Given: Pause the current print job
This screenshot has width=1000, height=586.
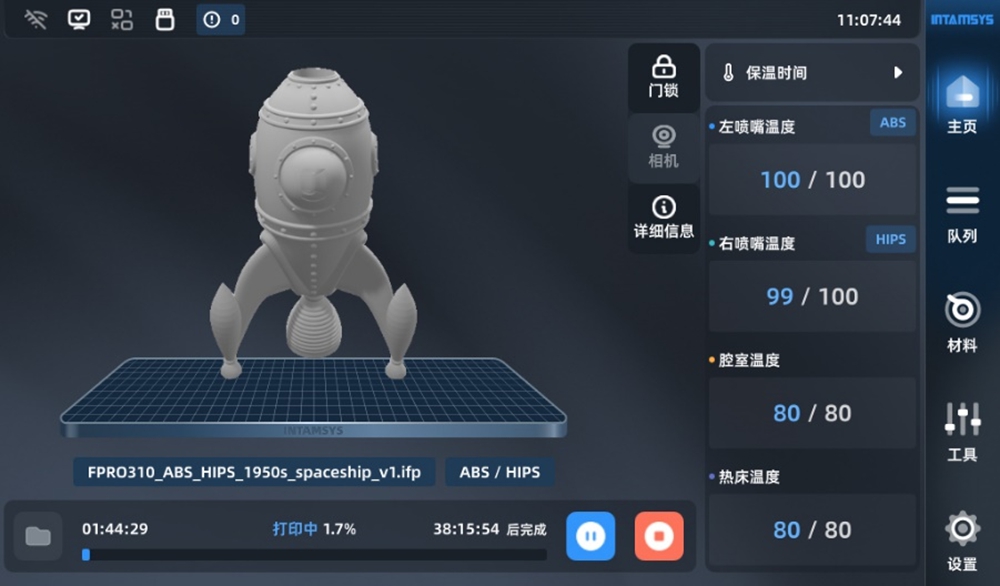Looking at the screenshot, I should point(591,536).
